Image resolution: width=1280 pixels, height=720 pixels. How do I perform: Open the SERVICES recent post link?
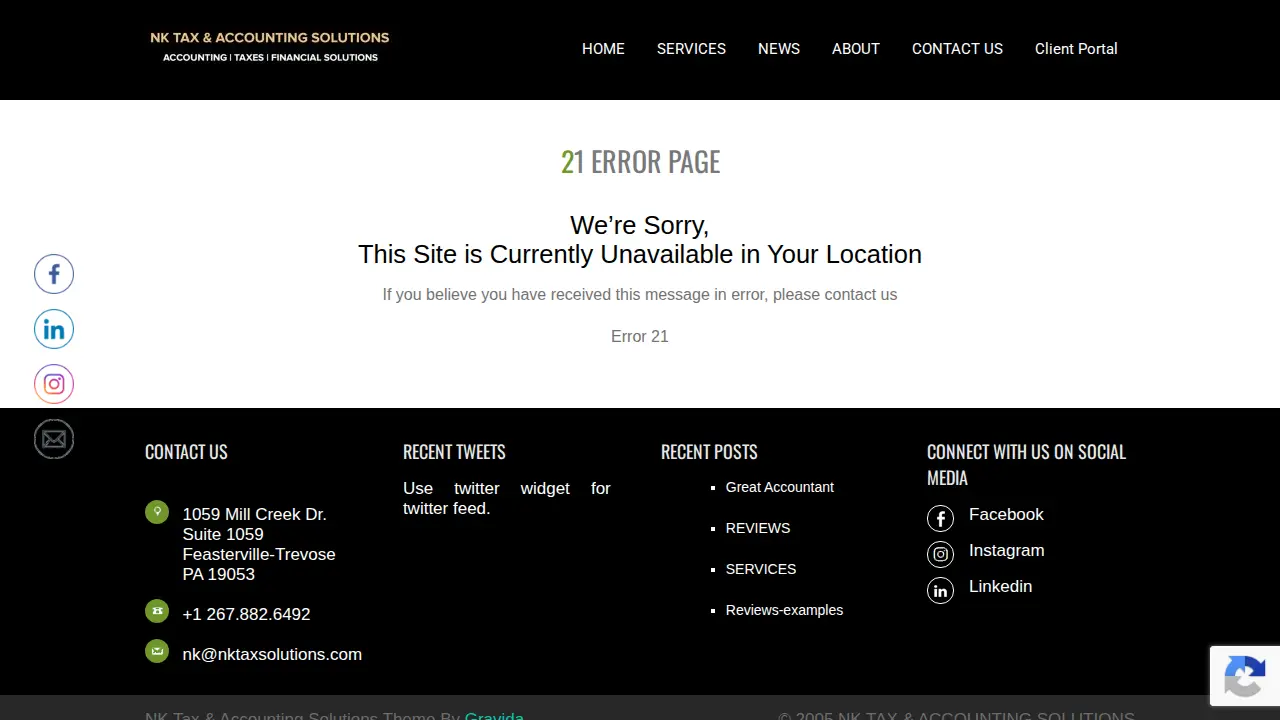(761, 569)
